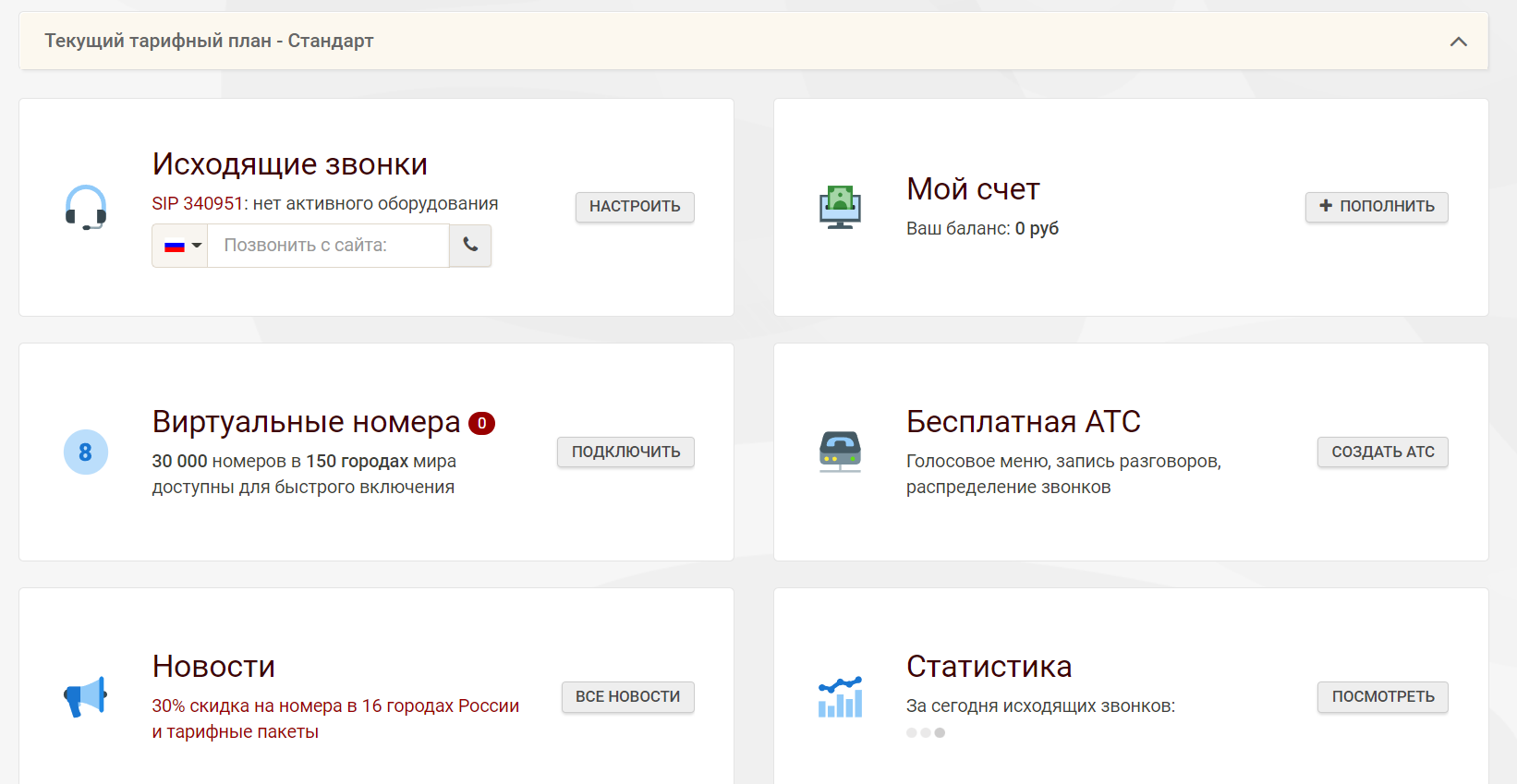The height and width of the screenshot is (784, 1517).
Task: Click the red zero badge near virtual numbers
Action: (481, 423)
